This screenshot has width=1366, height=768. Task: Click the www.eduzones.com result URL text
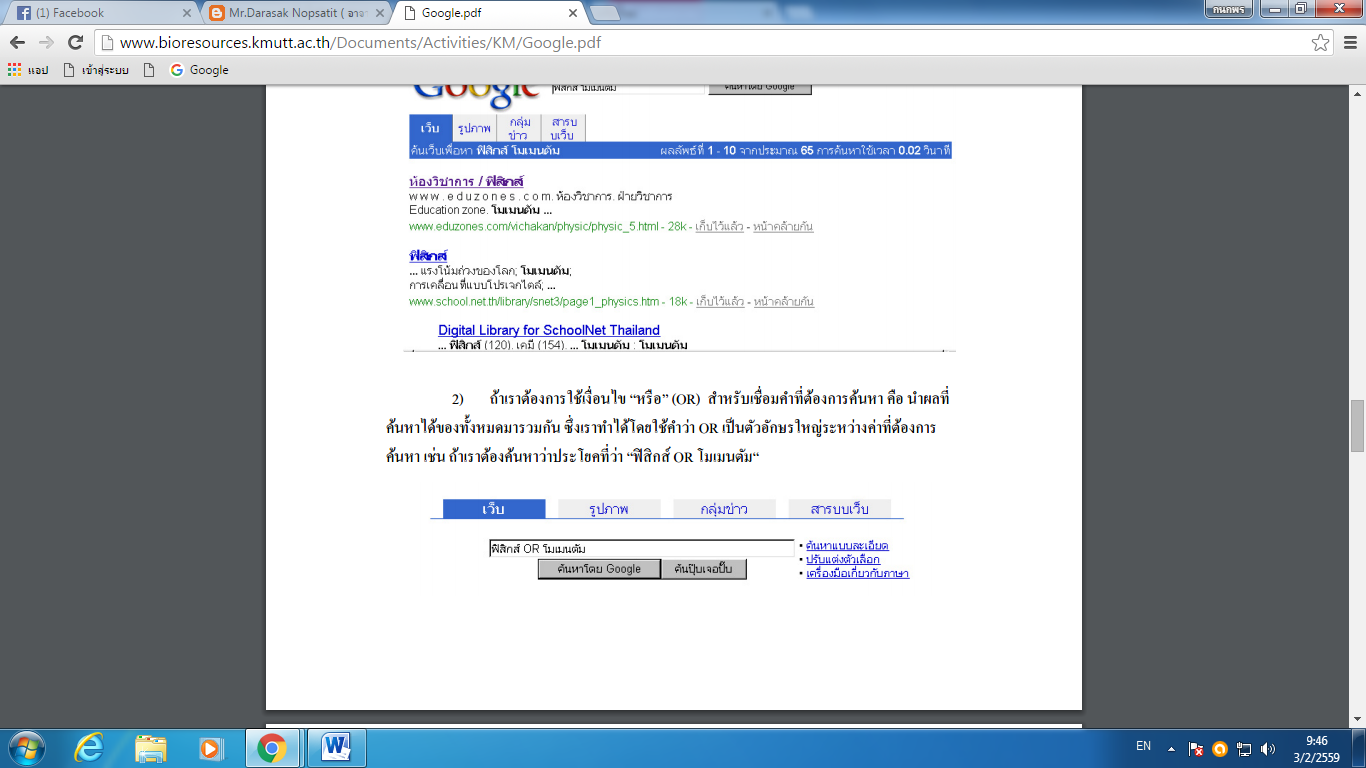534,227
